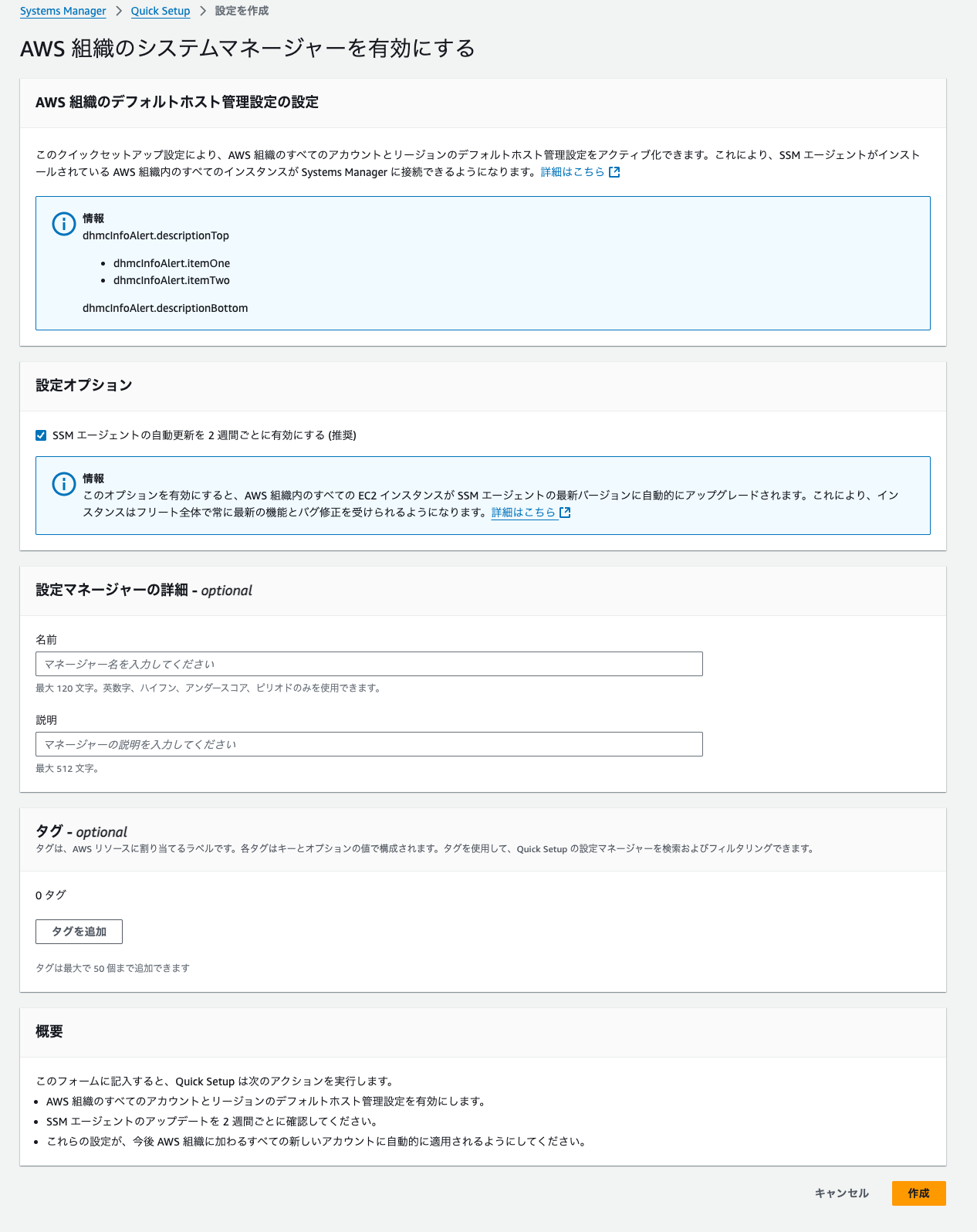This screenshot has height=1232, width=977.
Task: Click the SSM エージェントの自動更新 checkbox label
Action: [205, 435]
